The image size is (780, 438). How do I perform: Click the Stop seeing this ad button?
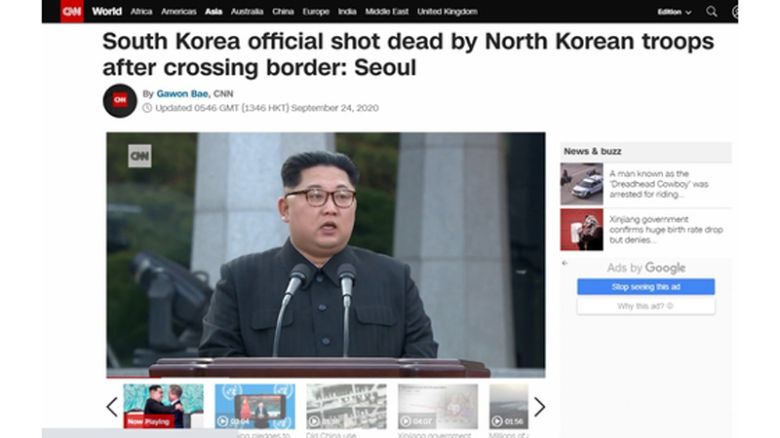pyautogui.click(x=646, y=287)
